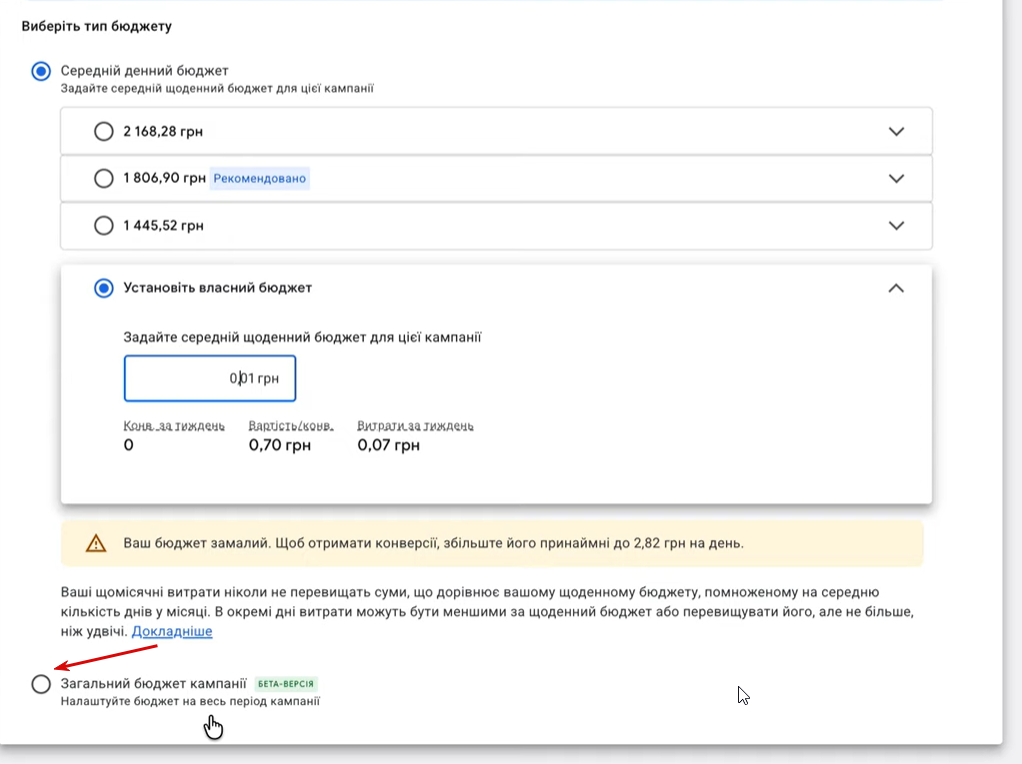Image resolution: width=1022 pixels, height=764 pixels.
Task: Choose the recommended 1 806,90 грн radio option
Action: (x=104, y=179)
